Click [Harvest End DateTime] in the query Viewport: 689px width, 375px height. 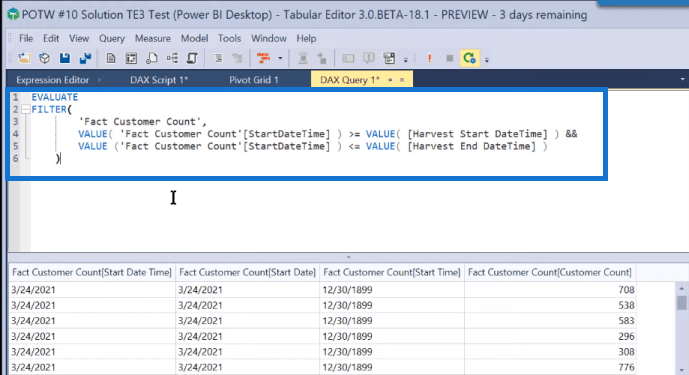point(471,146)
